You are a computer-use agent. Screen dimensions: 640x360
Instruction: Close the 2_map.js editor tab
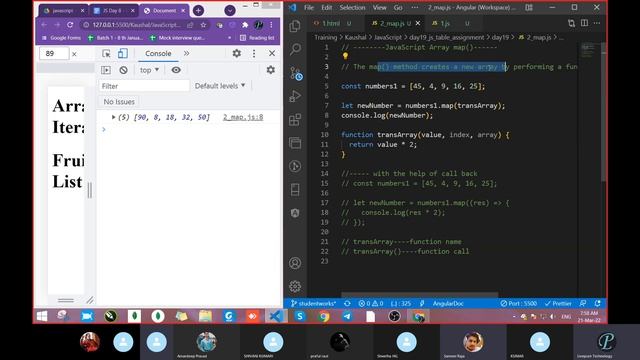pos(418,23)
